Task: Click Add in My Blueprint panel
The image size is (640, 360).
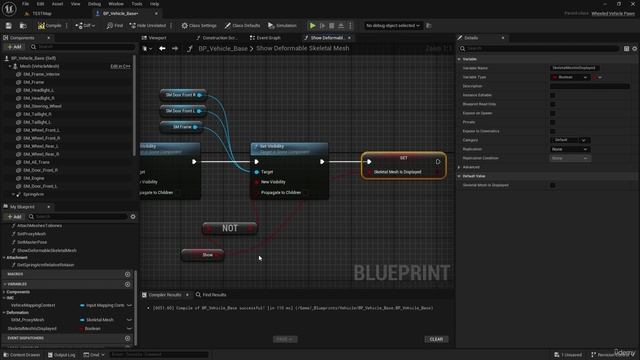Action: [14, 217]
